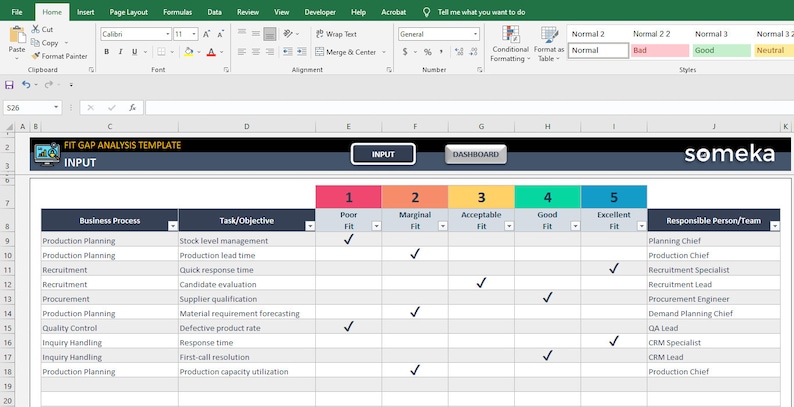The height and width of the screenshot is (407, 794).
Task: Decrease font size with smaller A
Action: (x=220, y=34)
